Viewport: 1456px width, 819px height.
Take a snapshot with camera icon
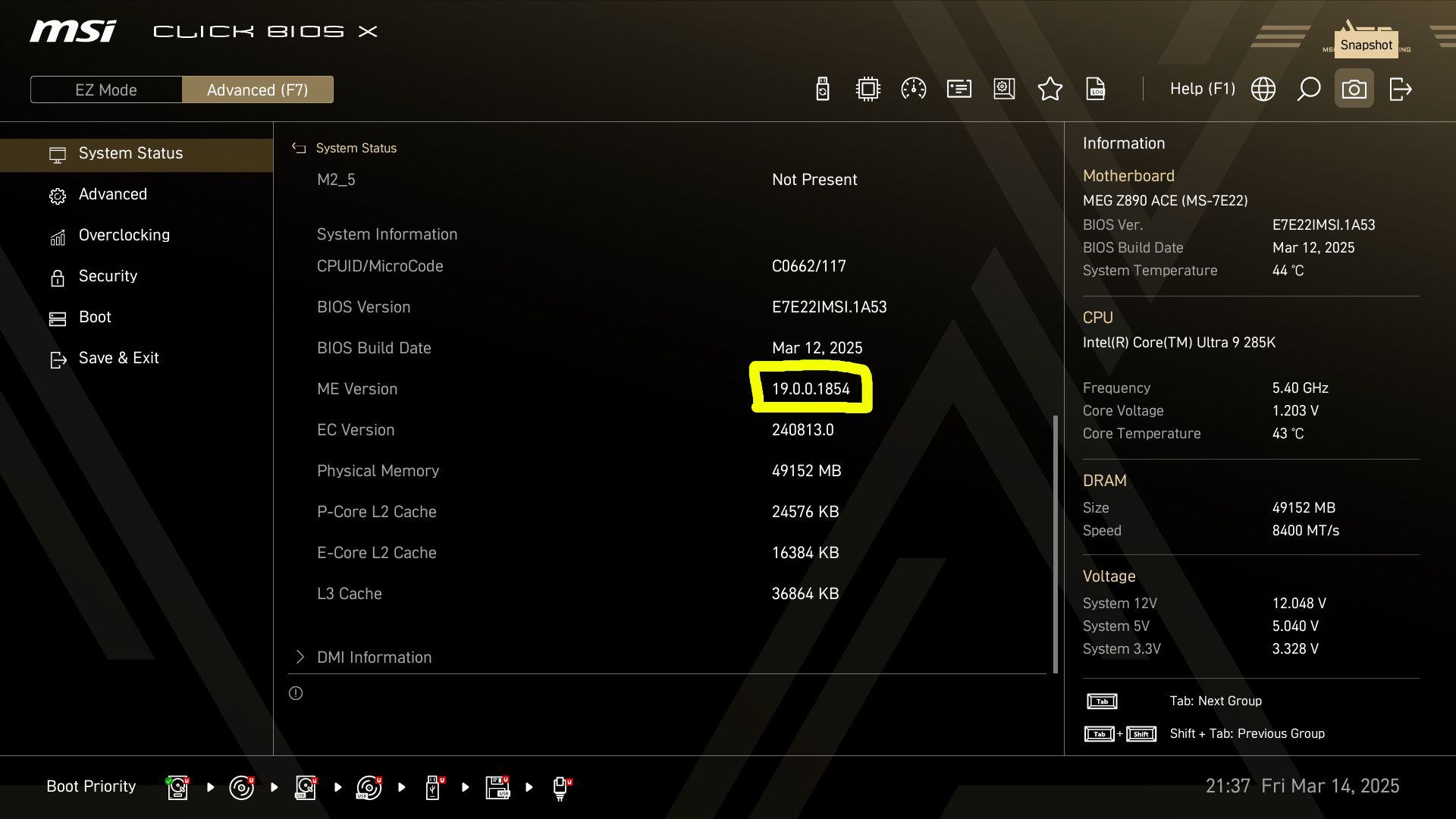tap(1354, 89)
